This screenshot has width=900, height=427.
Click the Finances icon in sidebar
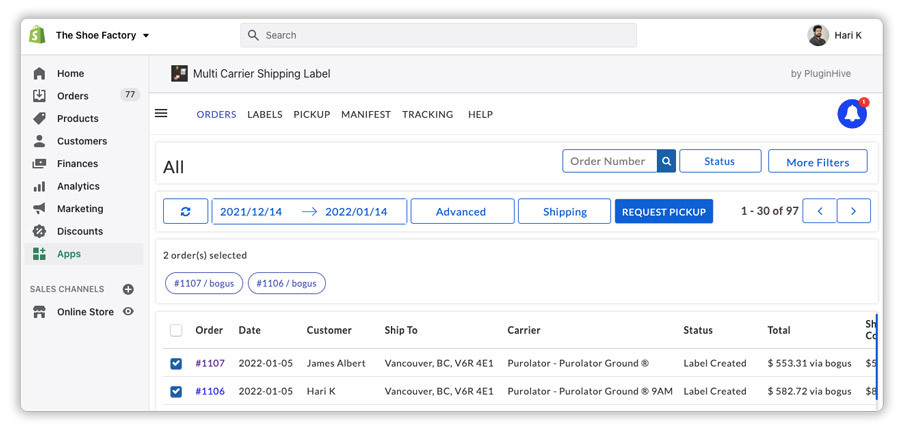pos(39,164)
